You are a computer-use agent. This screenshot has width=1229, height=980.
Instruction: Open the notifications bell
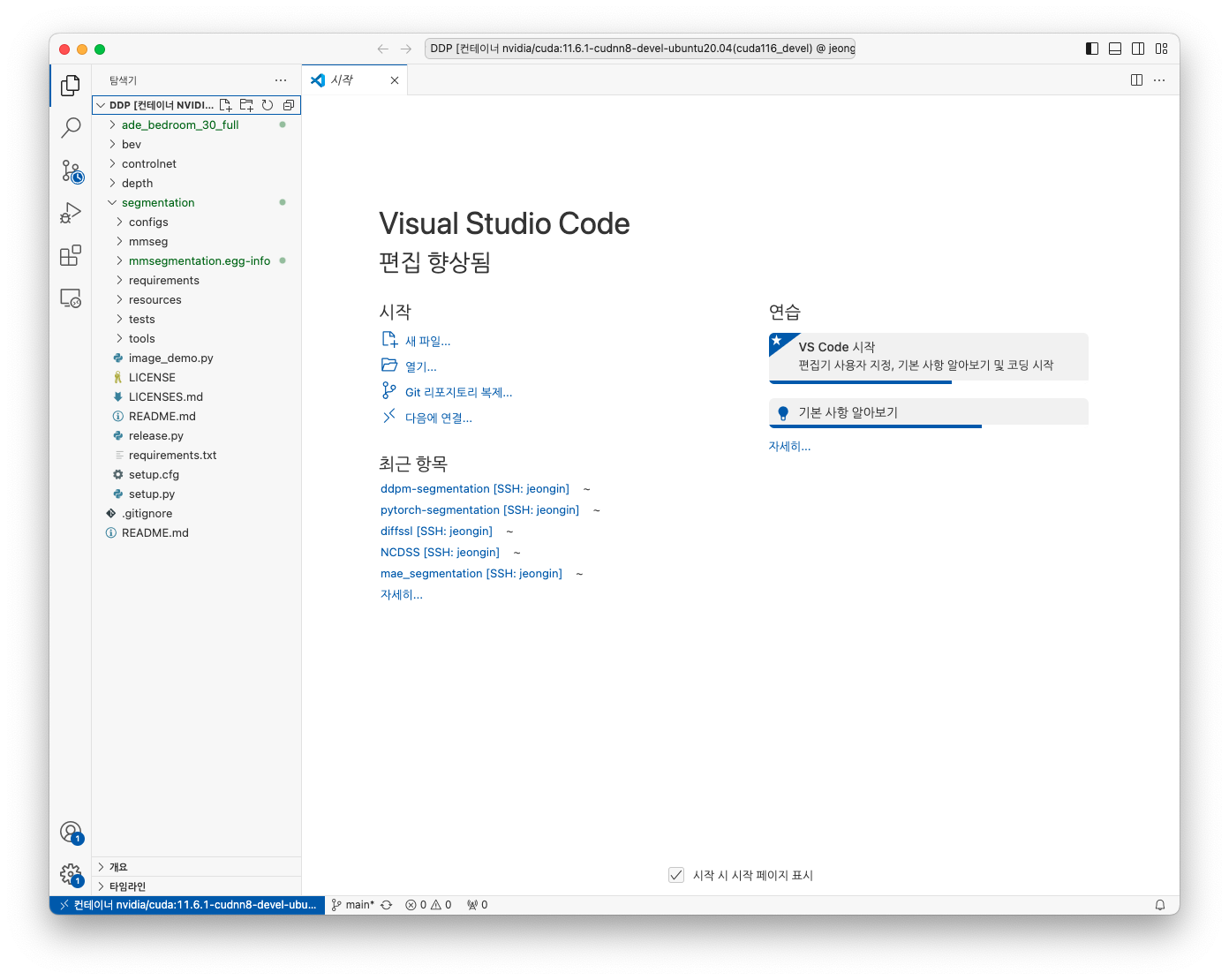coord(1160,905)
